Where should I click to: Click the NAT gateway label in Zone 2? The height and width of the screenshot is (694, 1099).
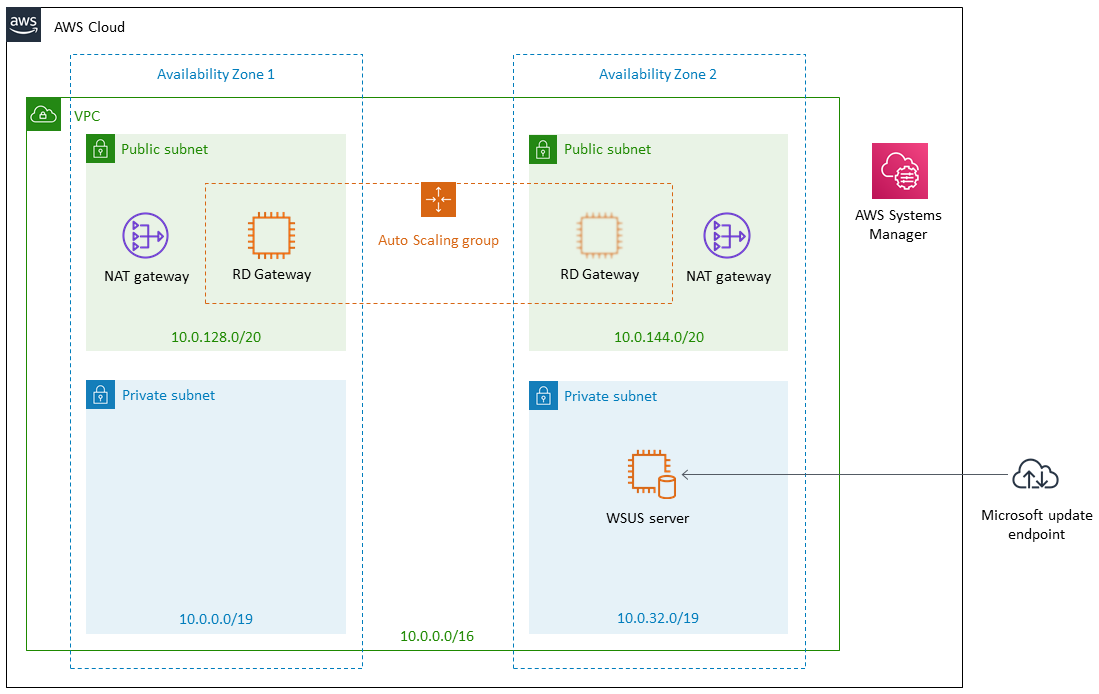729,276
